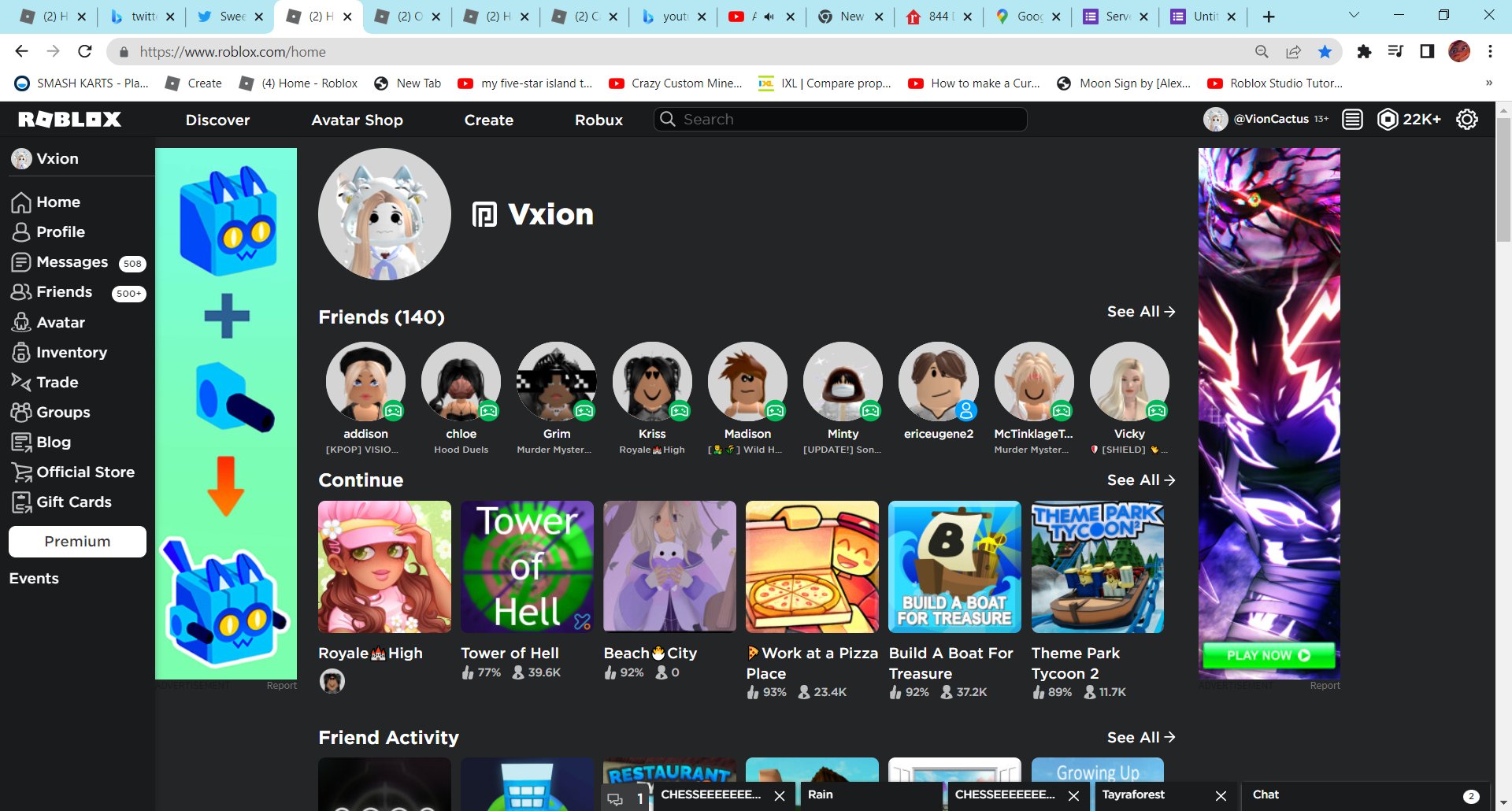Click the share icon in the address bar

(1293, 51)
